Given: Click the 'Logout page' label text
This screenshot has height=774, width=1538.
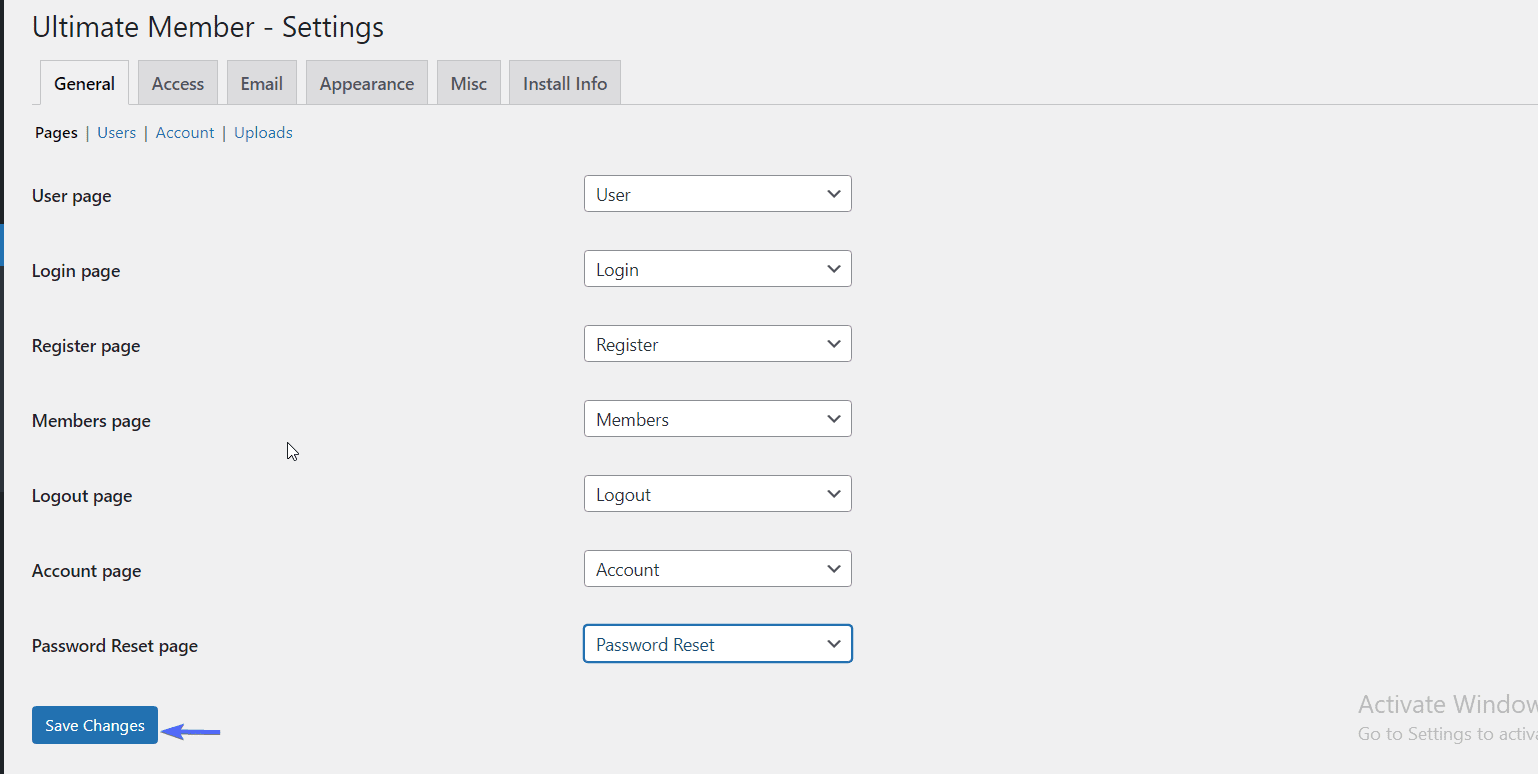Looking at the screenshot, I should (x=82, y=496).
